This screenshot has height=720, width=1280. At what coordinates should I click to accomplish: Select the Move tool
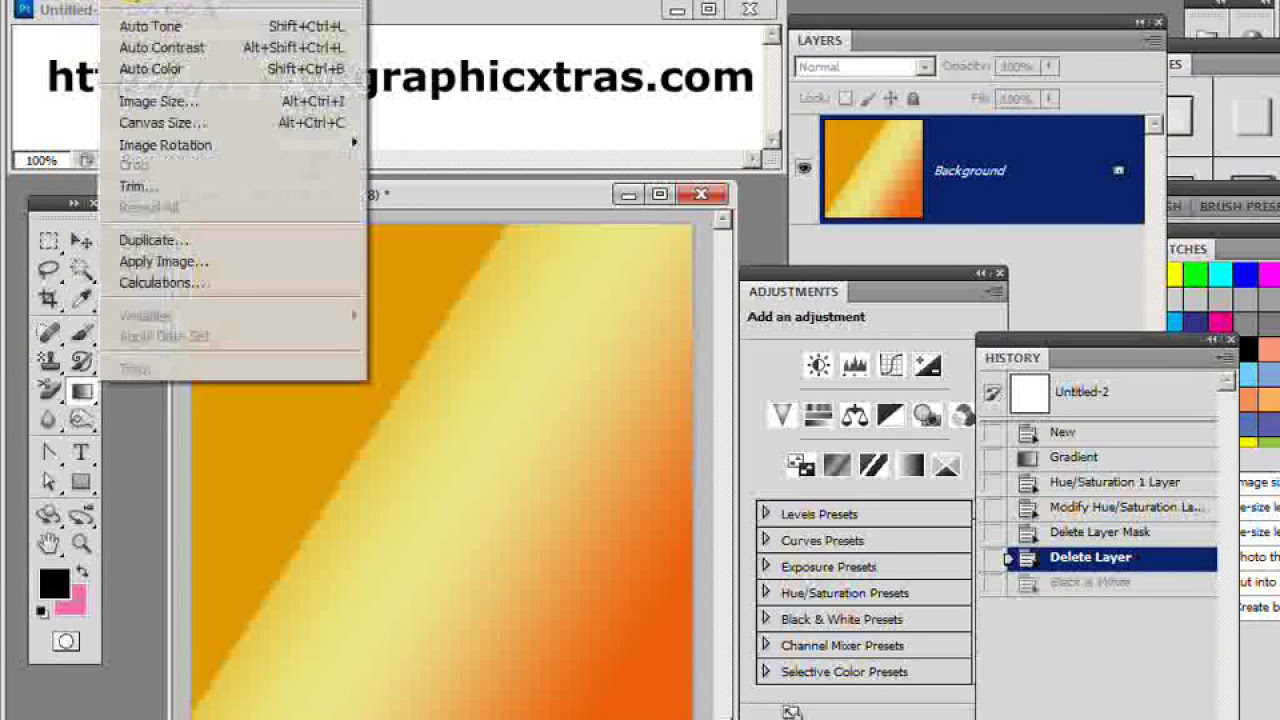tap(82, 241)
